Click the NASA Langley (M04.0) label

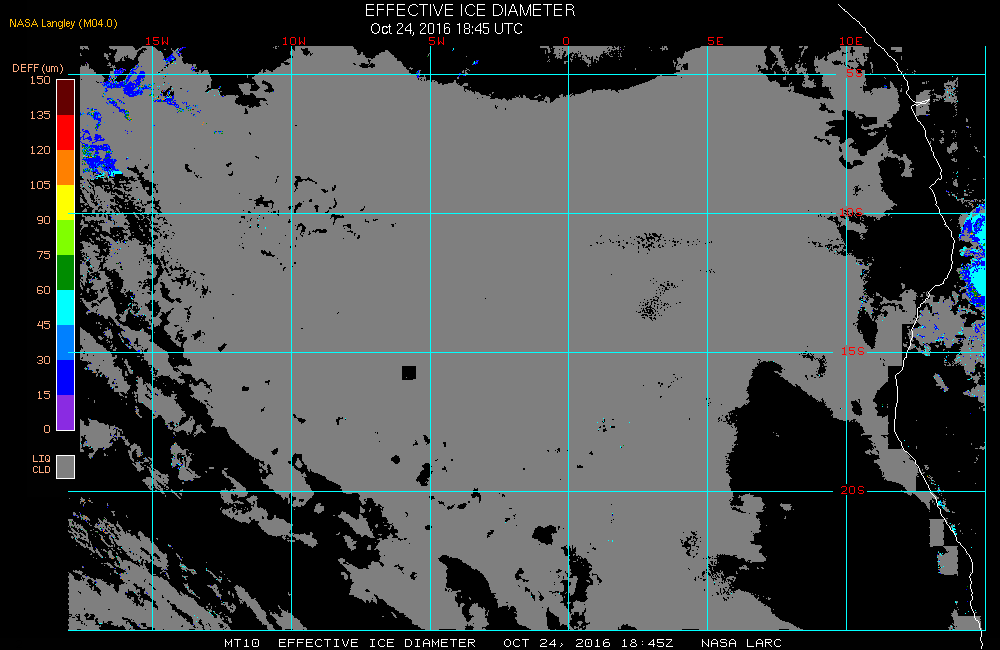tap(63, 23)
